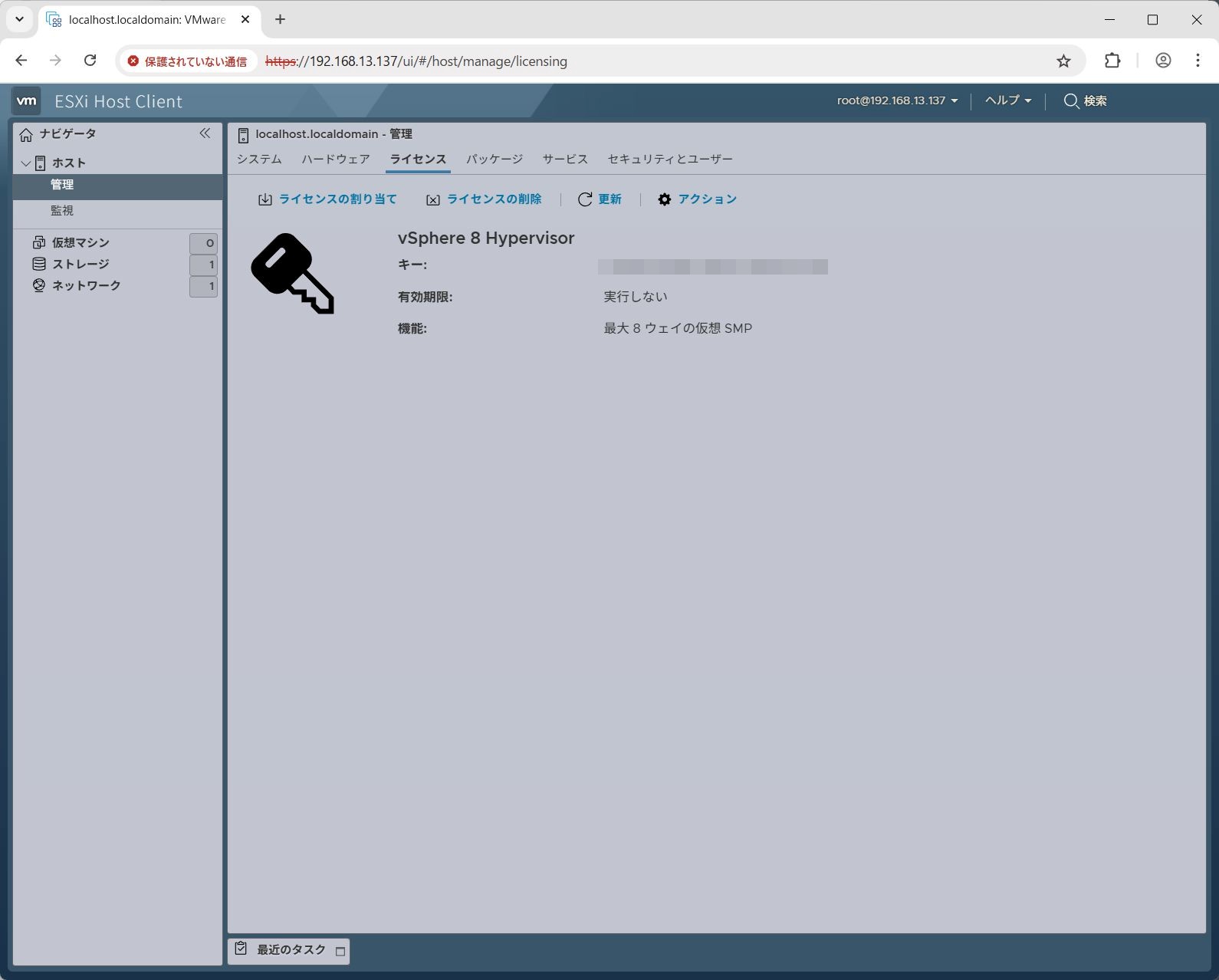Switch to セキュリティとユーザー tab
This screenshot has height=980, width=1219.
click(x=670, y=159)
